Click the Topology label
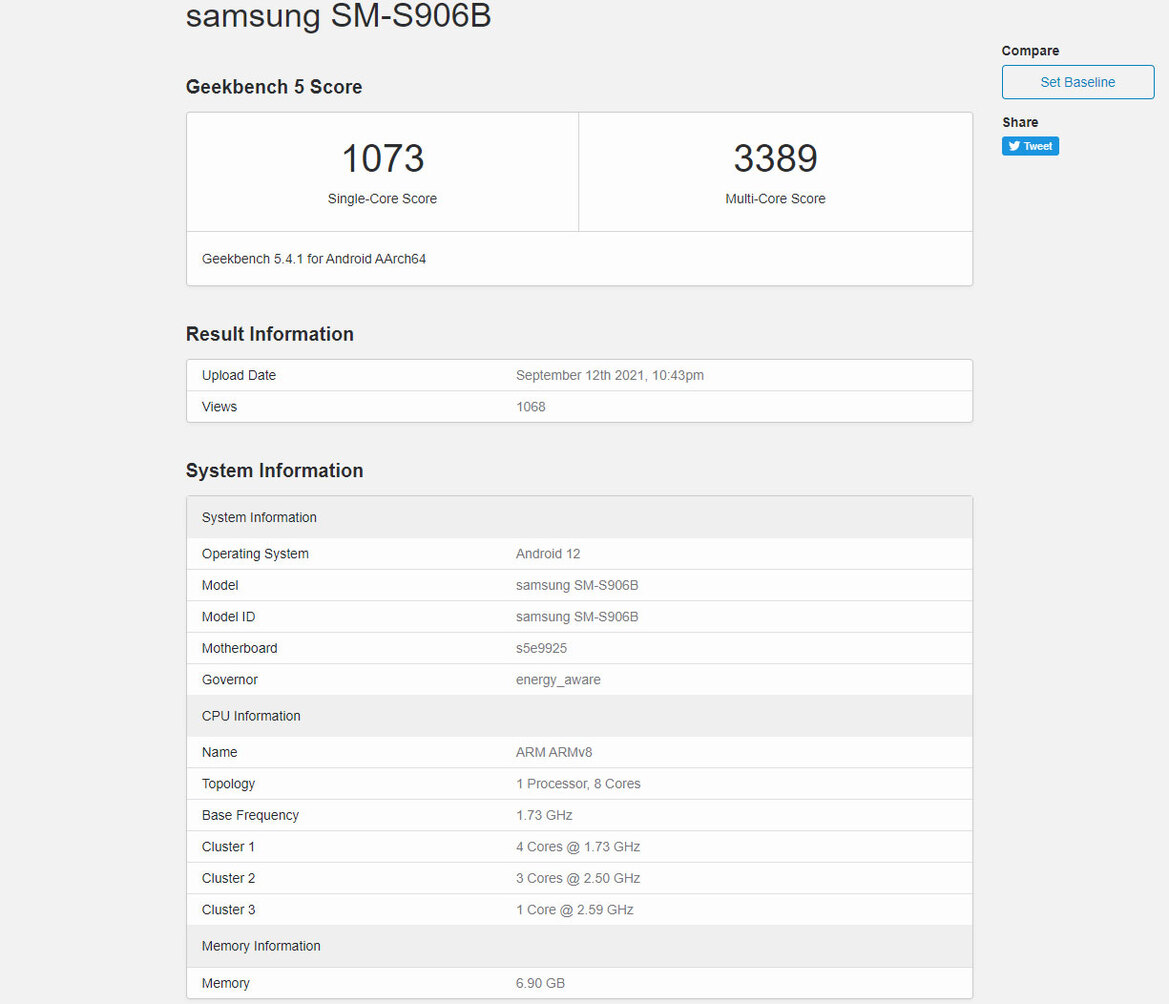Screen dimensions: 1169x1004 (228, 784)
